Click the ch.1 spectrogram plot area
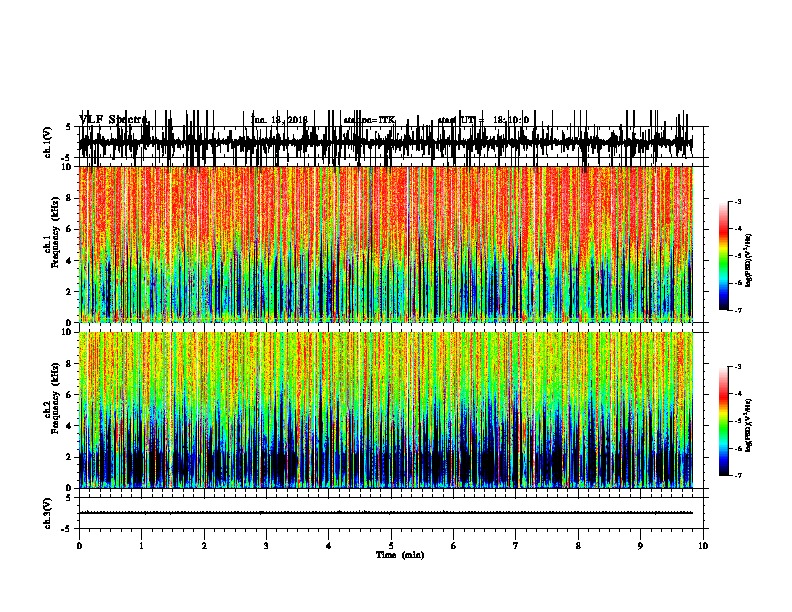 [385, 244]
